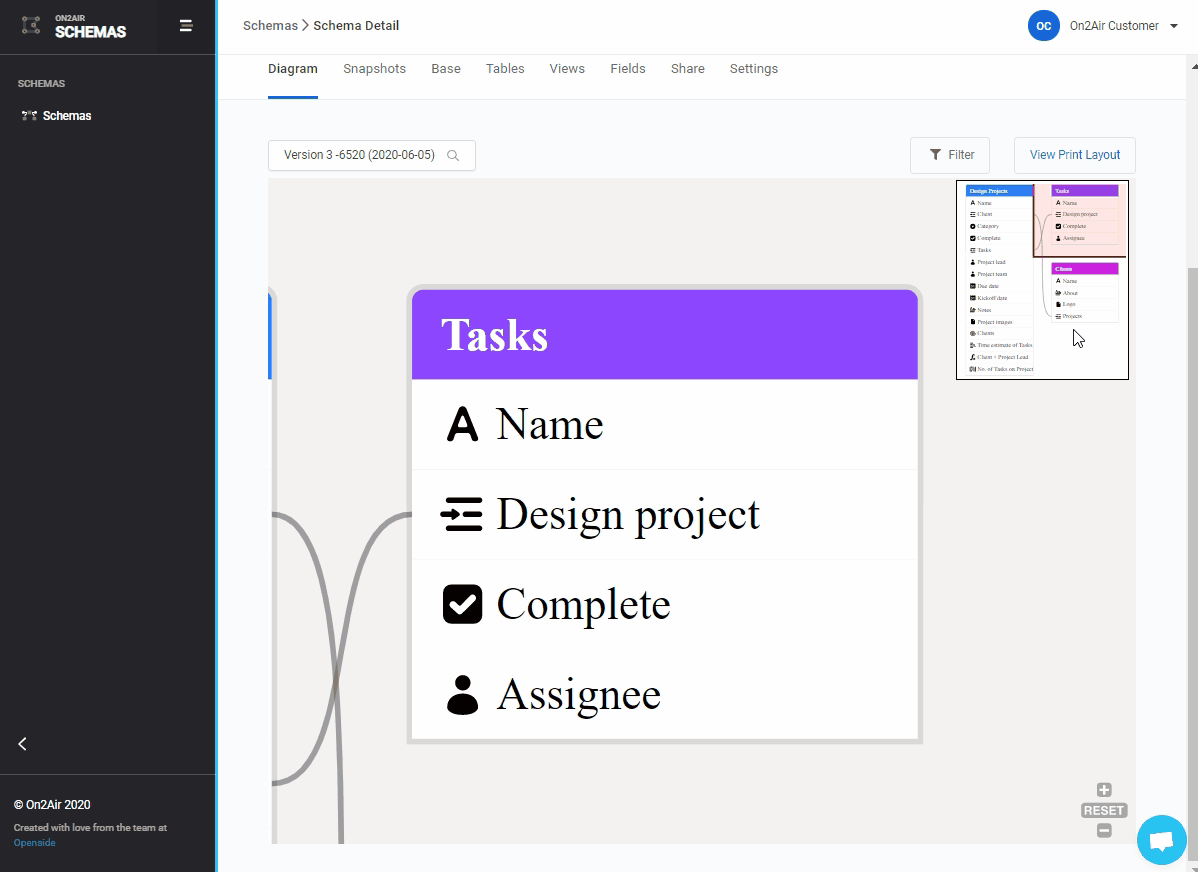Click the Design project linked-record icon
The height and width of the screenshot is (872, 1198).
coord(462,514)
